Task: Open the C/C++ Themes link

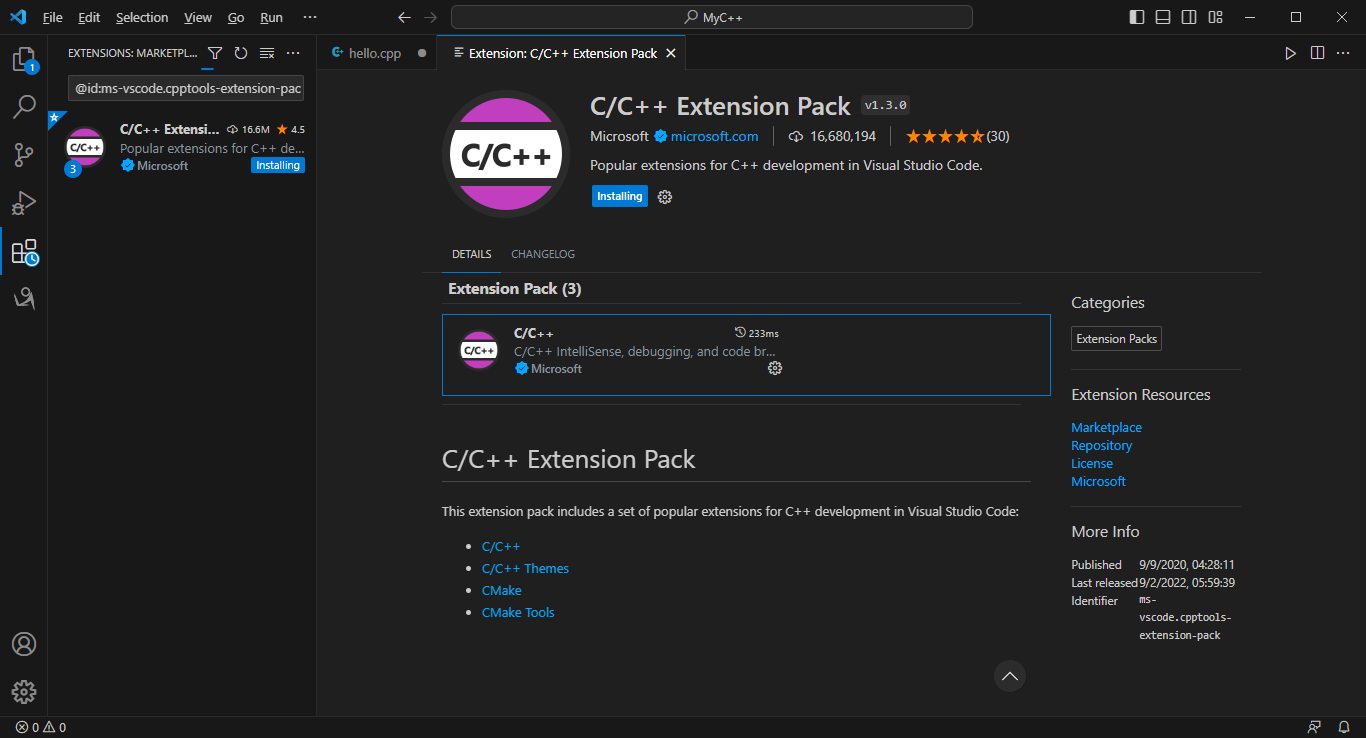Action: pyautogui.click(x=525, y=568)
